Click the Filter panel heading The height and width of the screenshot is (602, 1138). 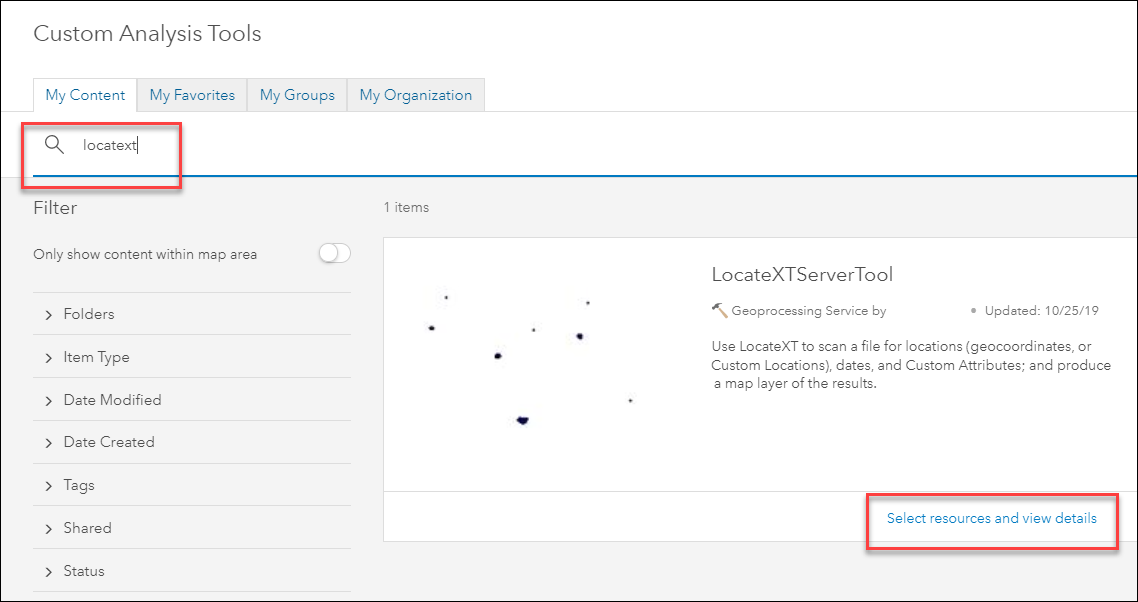(55, 208)
